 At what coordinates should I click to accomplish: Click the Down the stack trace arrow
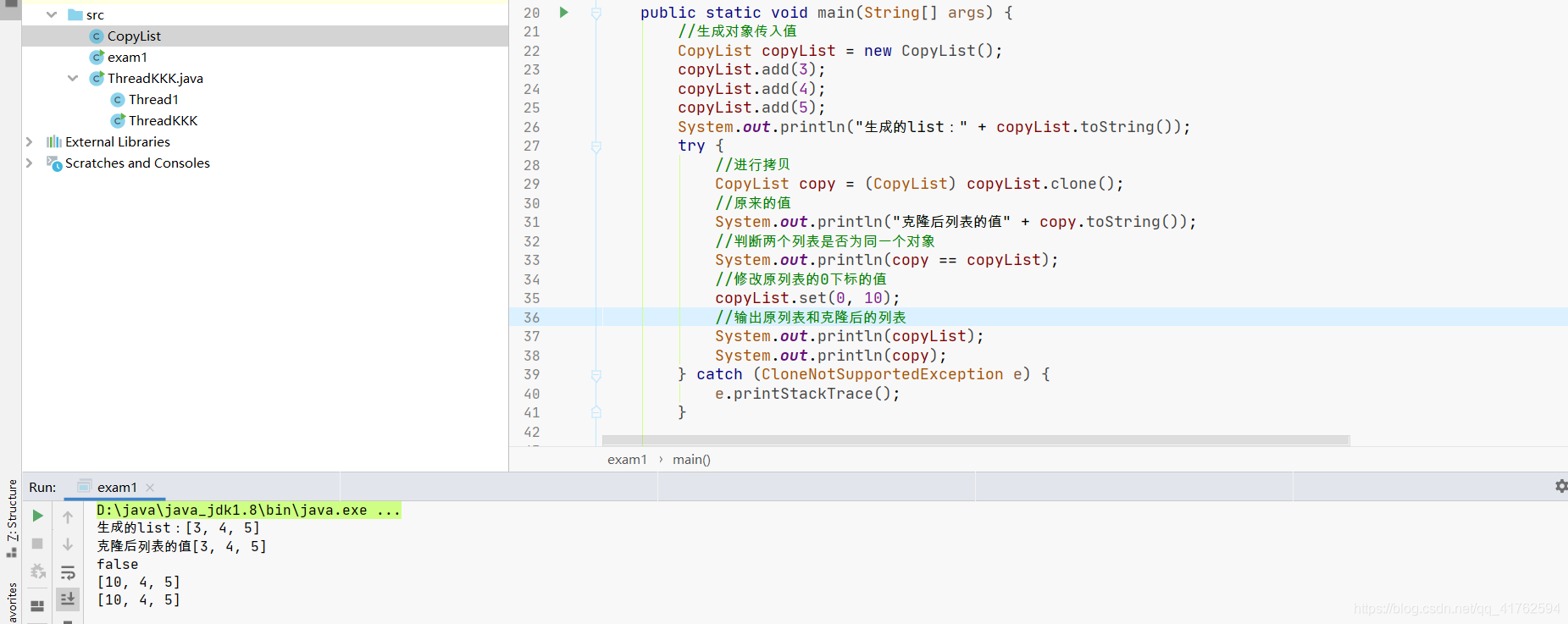coord(68,544)
